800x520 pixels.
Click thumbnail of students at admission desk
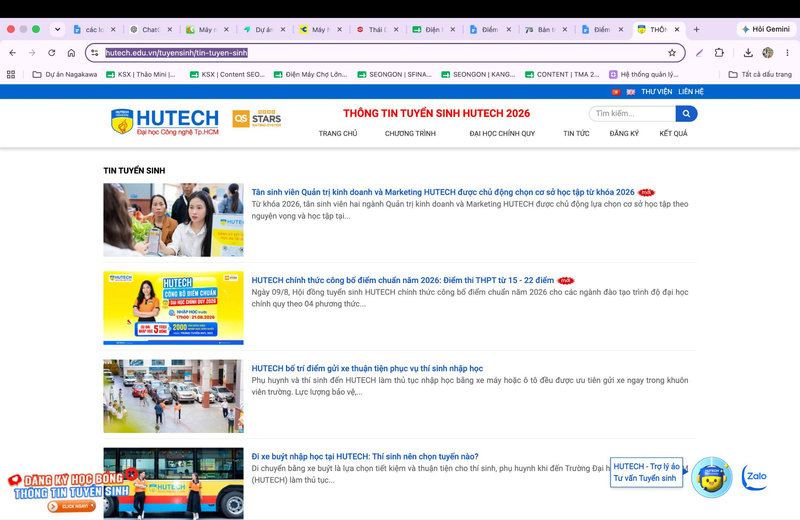(173, 220)
